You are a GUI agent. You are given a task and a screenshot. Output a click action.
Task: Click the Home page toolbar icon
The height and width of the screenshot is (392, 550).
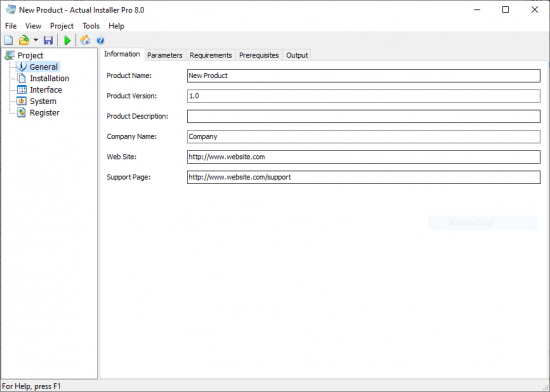tap(85, 40)
